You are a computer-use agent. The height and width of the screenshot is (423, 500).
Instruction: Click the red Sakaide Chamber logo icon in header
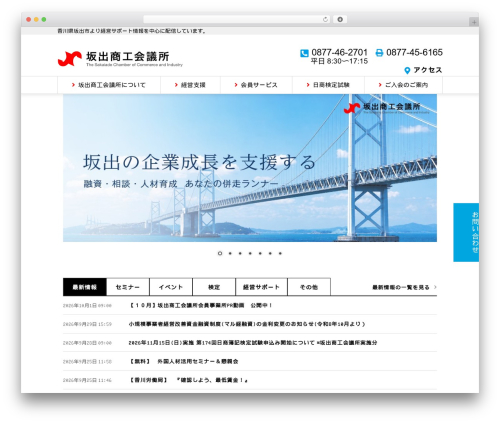pos(70,59)
